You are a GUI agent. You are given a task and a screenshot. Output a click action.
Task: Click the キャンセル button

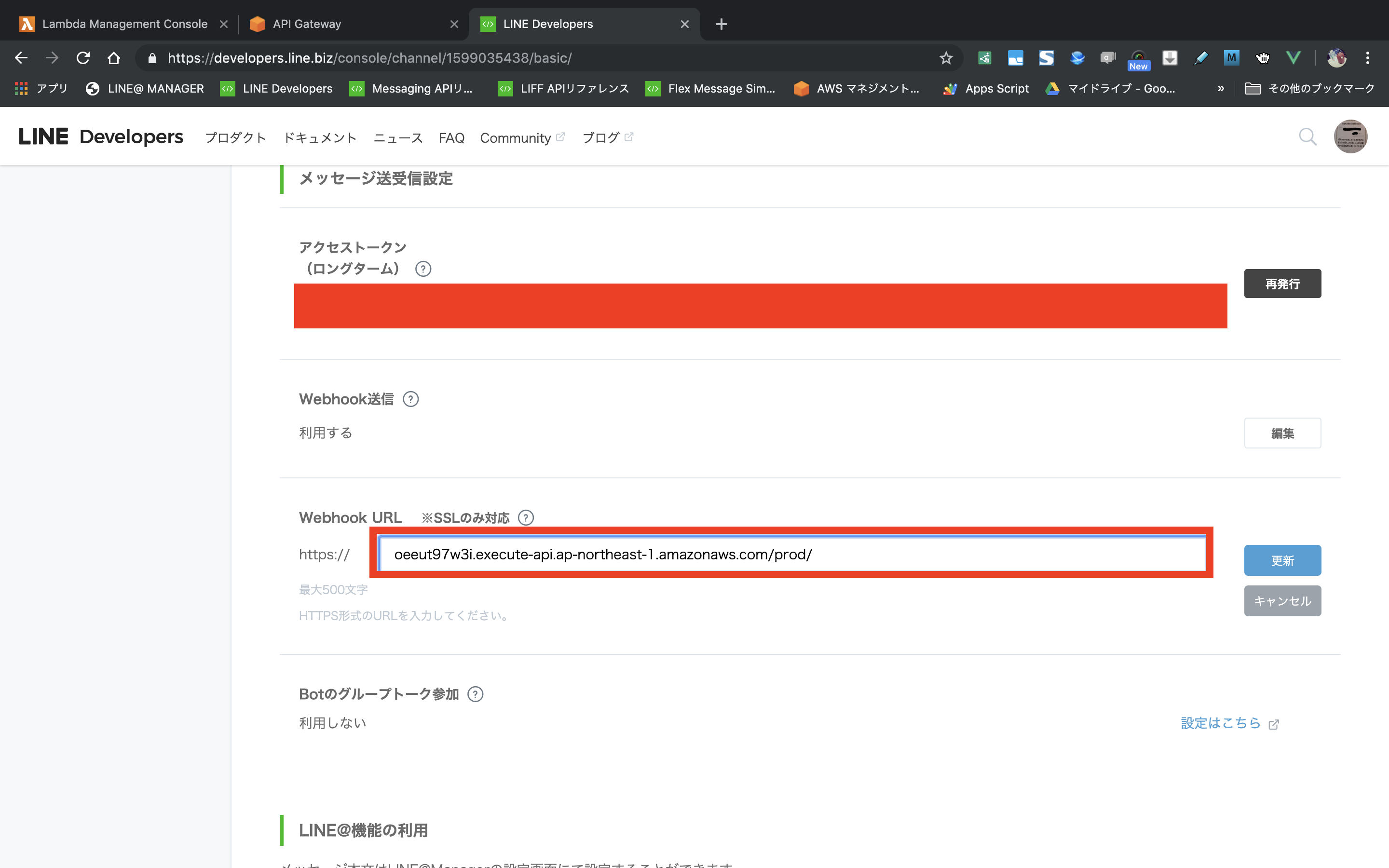tap(1282, 601)
